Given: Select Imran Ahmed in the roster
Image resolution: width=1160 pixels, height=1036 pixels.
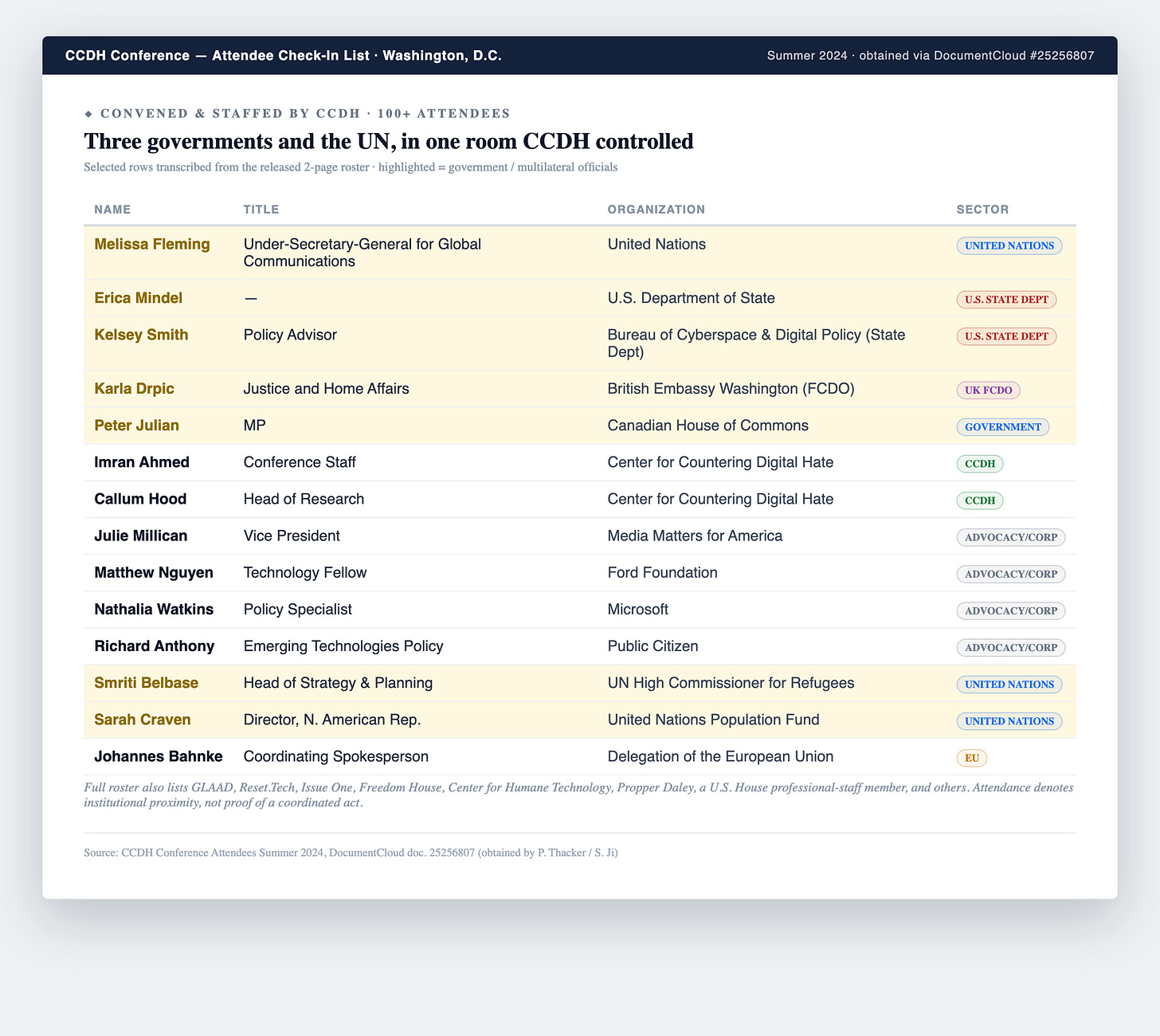Looking at the screenshot, I should tap(142, 462).
